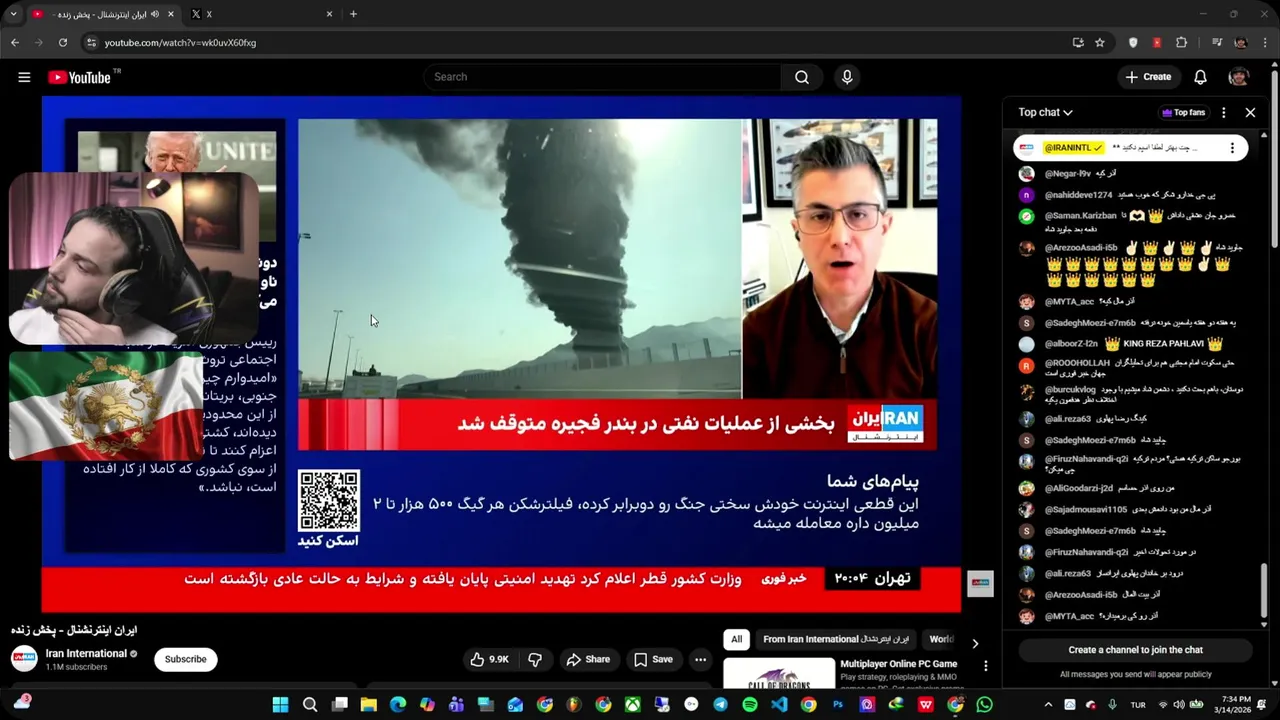Screen dimensions: 1280x720
Task: Go to the YouTube home logo
Action: click(79, 77)
